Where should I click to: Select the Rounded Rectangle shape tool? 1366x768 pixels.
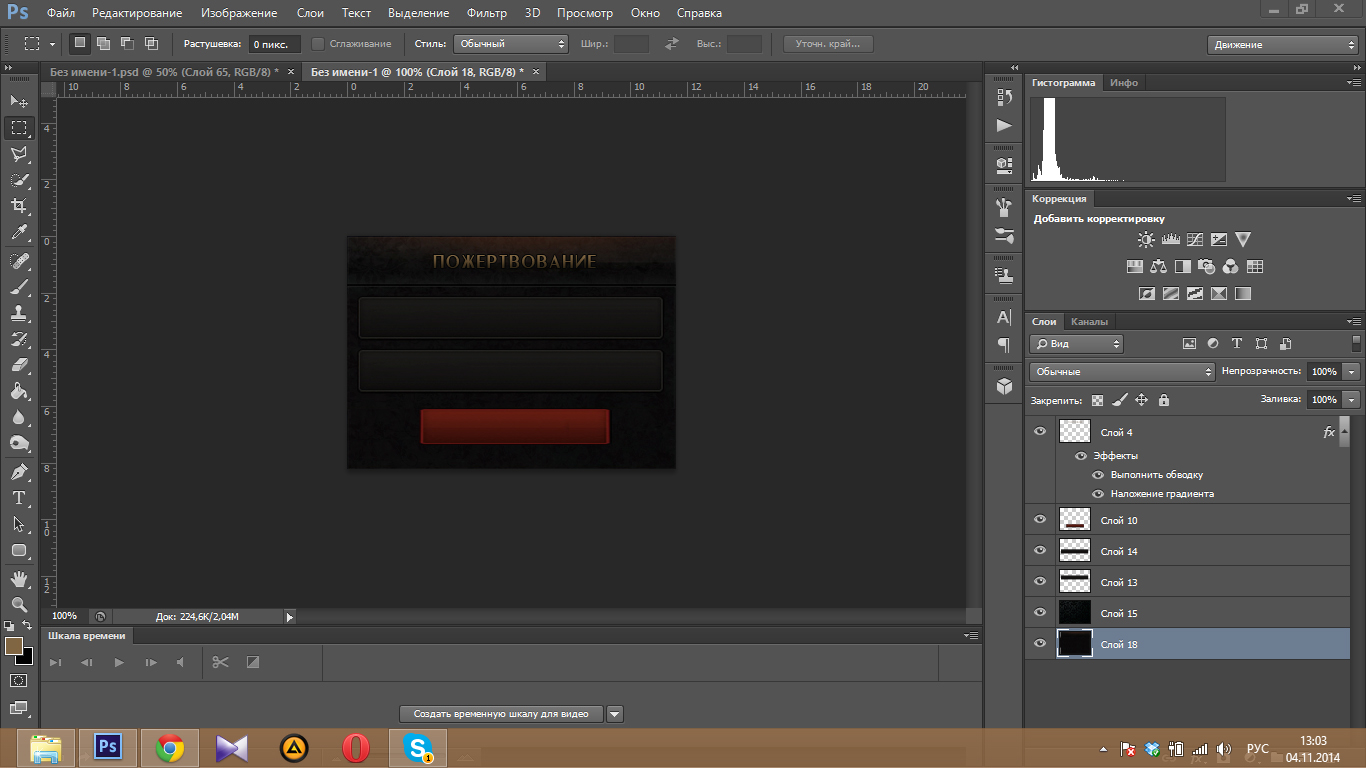pyautogui.click(x=19, y=550)
